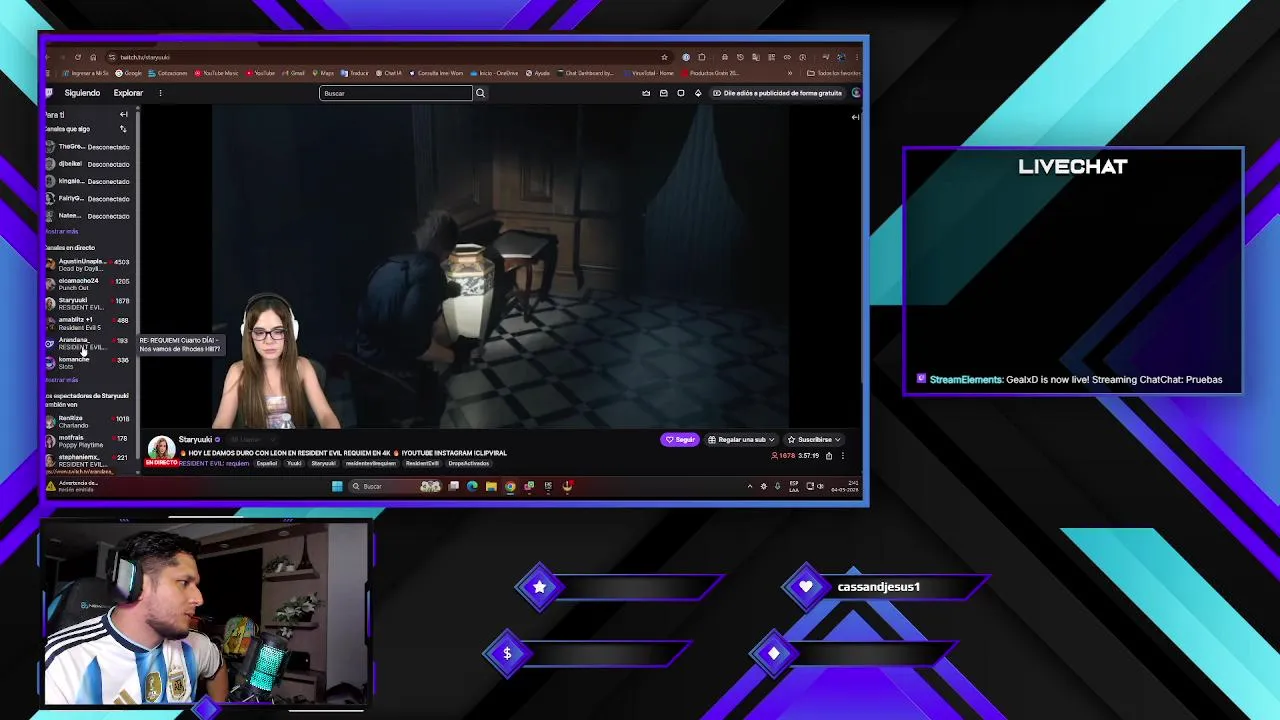Bookmark the page with the star icon
This screenshot has width=1280, height=720.
664,57
